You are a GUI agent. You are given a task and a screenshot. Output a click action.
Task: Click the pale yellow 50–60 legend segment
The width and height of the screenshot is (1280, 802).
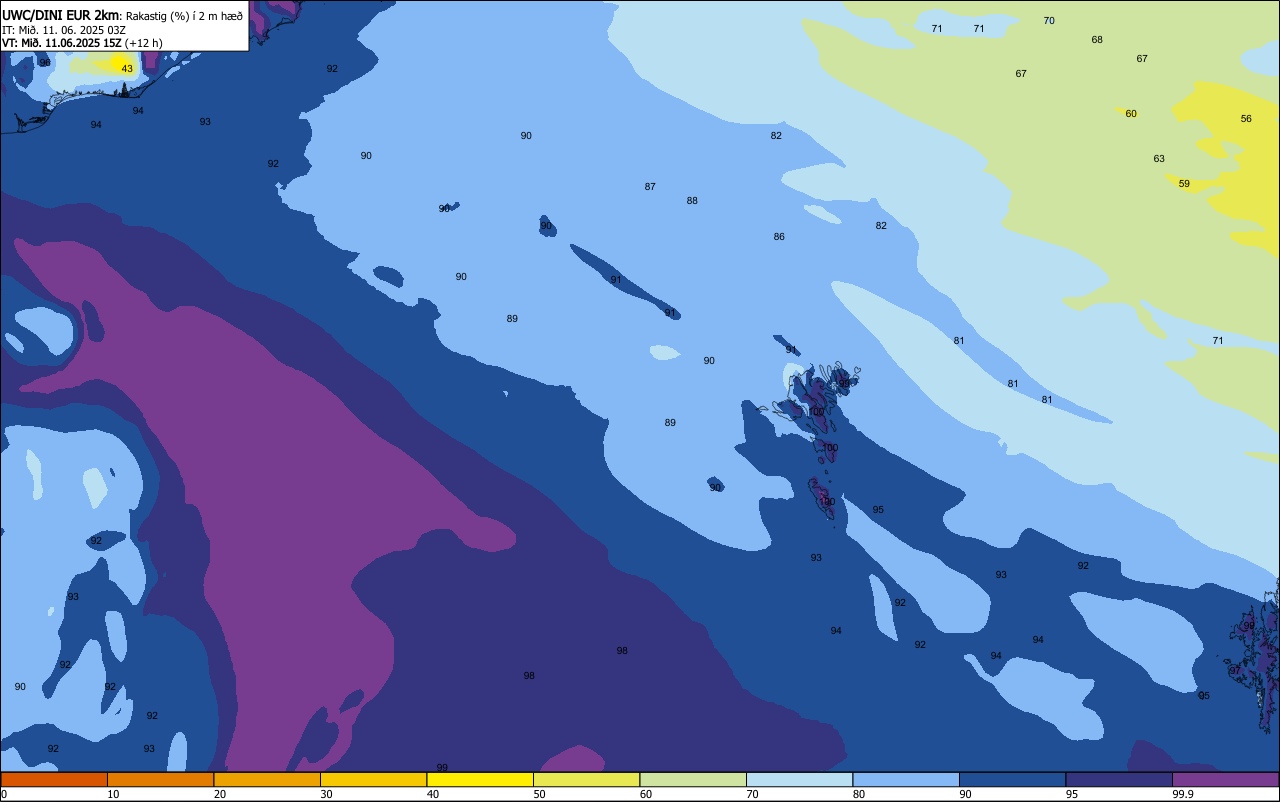586,779
